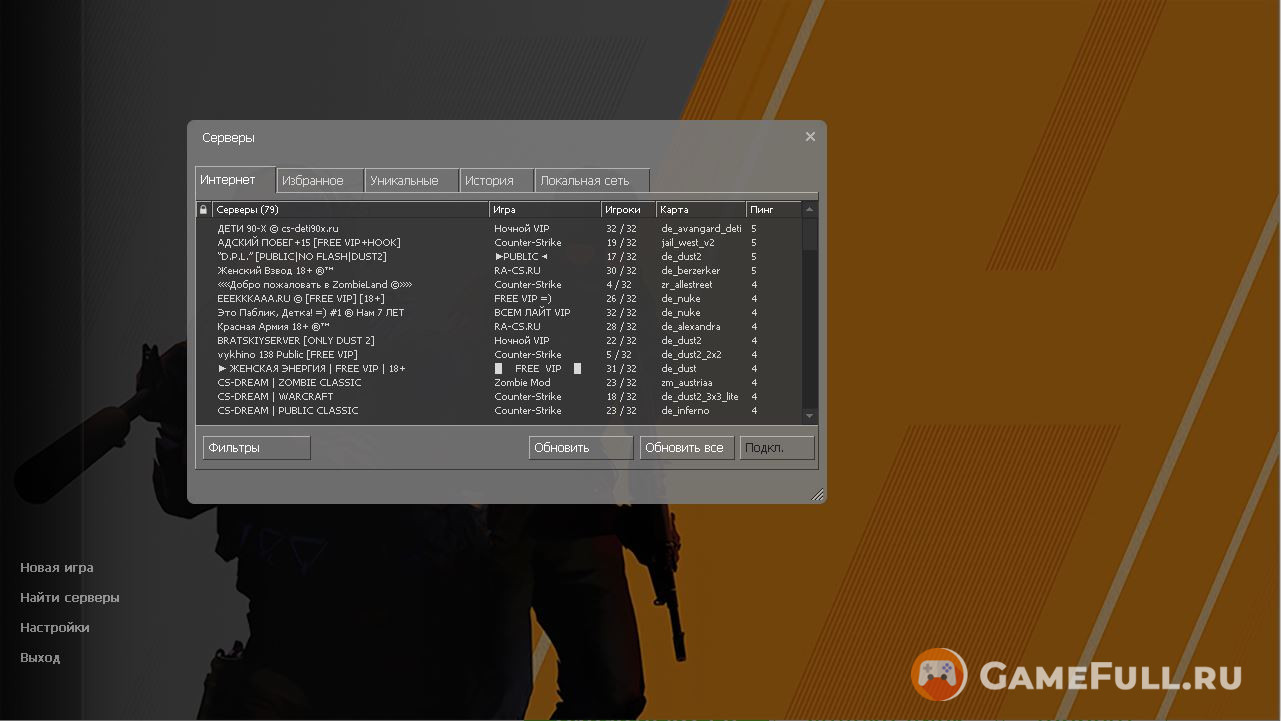Sort by the Серверы (79) column header
This screenshot has width=1281, height=721.
[x=350, y=210]
